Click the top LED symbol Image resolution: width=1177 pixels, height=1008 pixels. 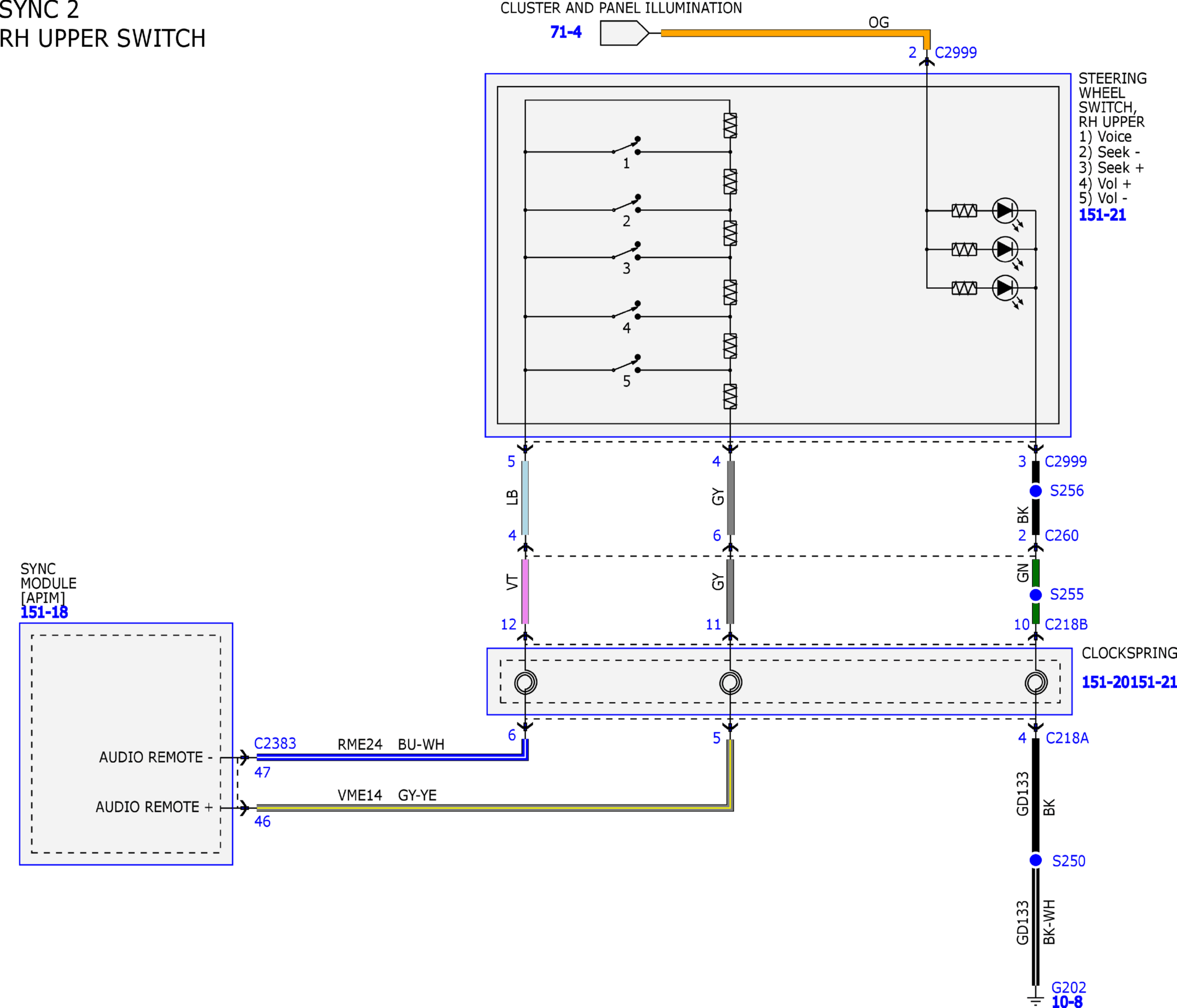point(1005,210)
